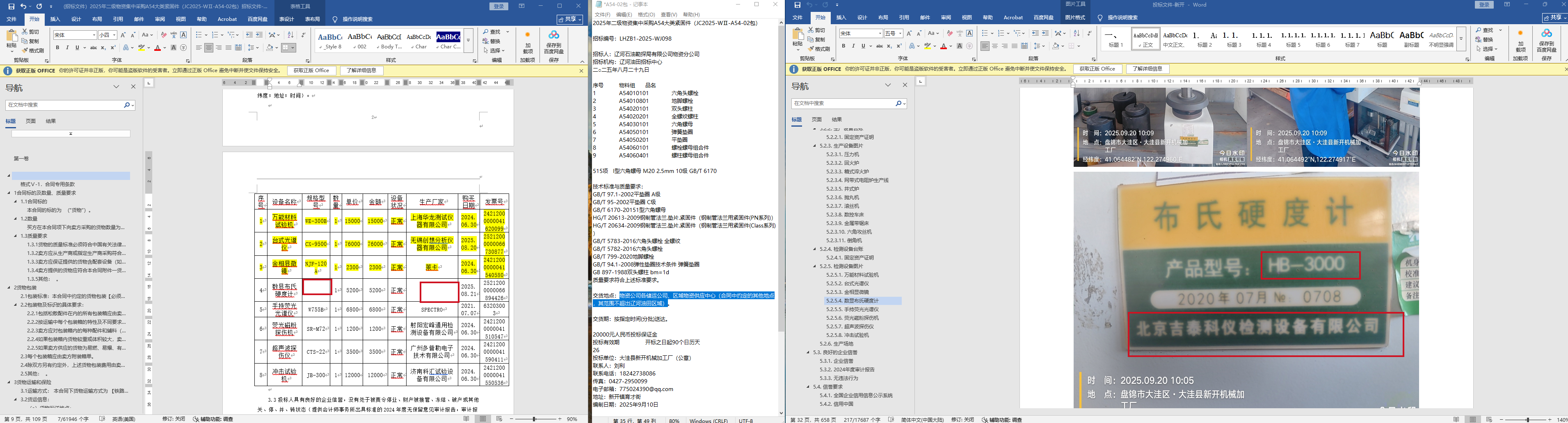Toggle Bold in left Word ribbon
Screen dimensions: 1568x423
58,48
